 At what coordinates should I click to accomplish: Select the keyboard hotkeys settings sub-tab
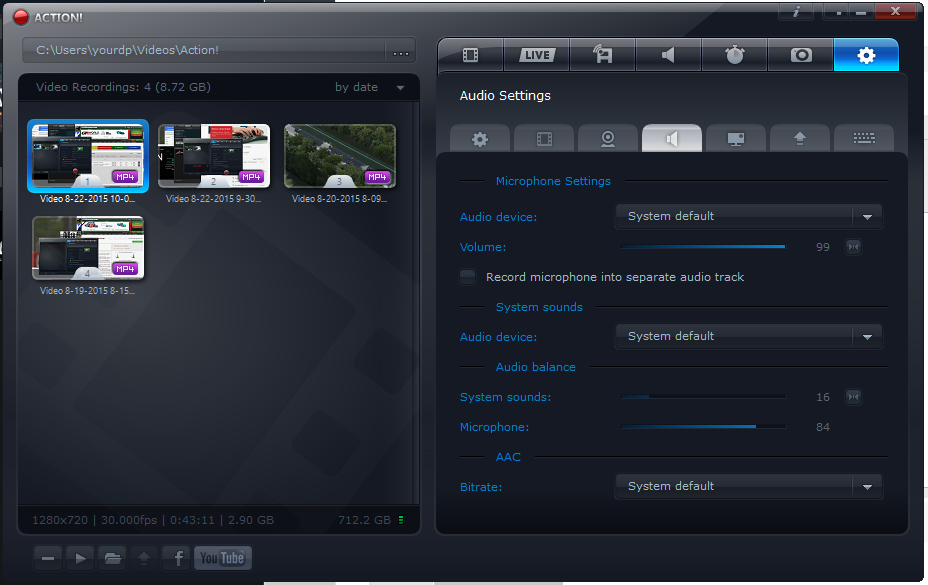click(864, 139)
